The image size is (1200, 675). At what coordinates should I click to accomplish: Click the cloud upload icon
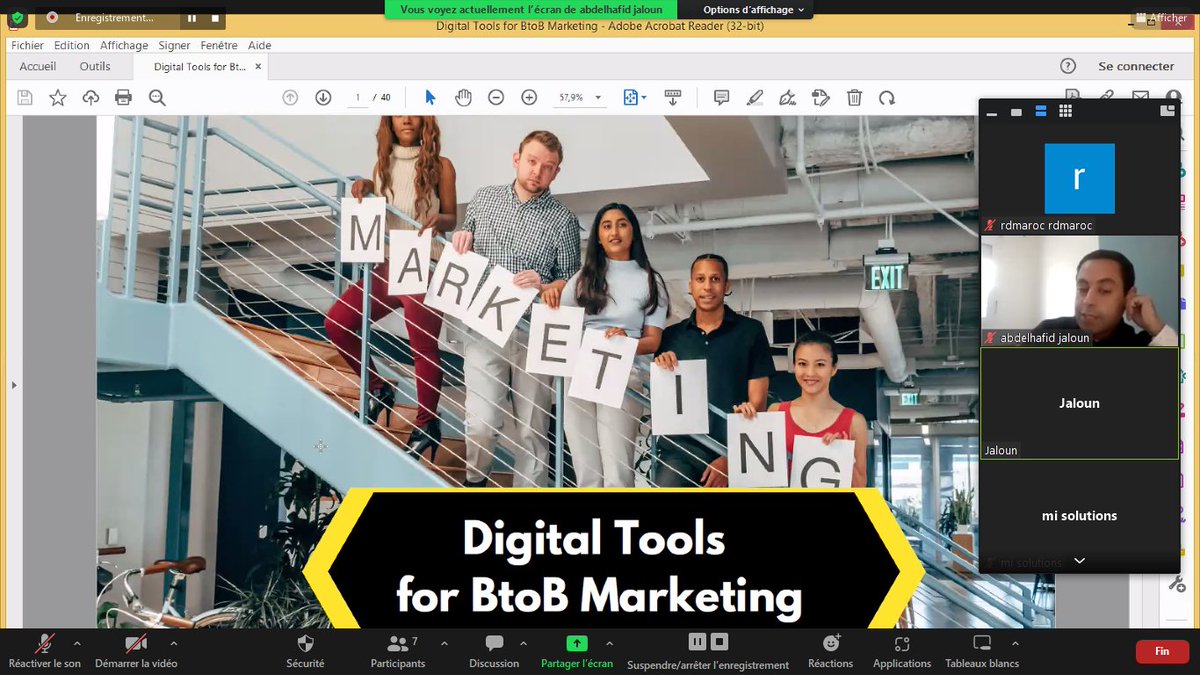pos(91,97)
